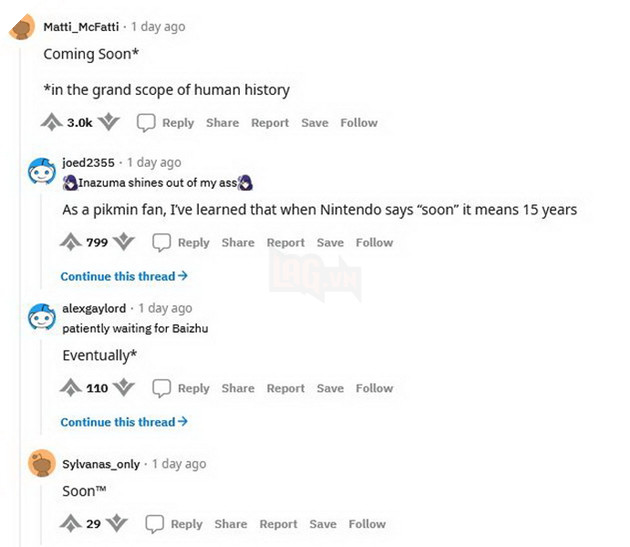Continue this thread under alexgaylord's comment
Image resolution: width=630 pixels, height=547 pixels.
click(x=124, y=422)
